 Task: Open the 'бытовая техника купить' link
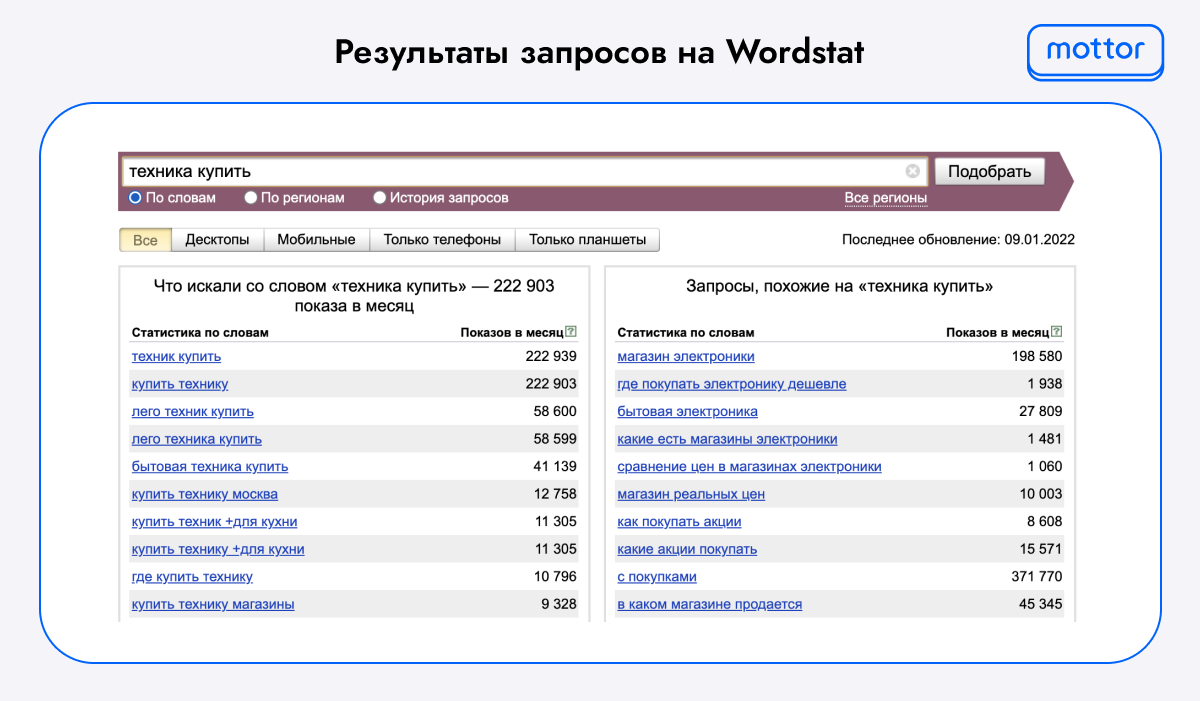pyautogui.click(x=210, y=467)
